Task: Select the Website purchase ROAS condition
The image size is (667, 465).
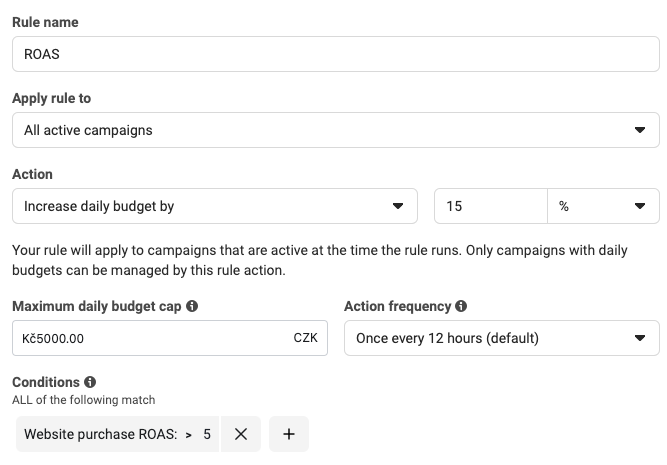Action: click(100, 434)
